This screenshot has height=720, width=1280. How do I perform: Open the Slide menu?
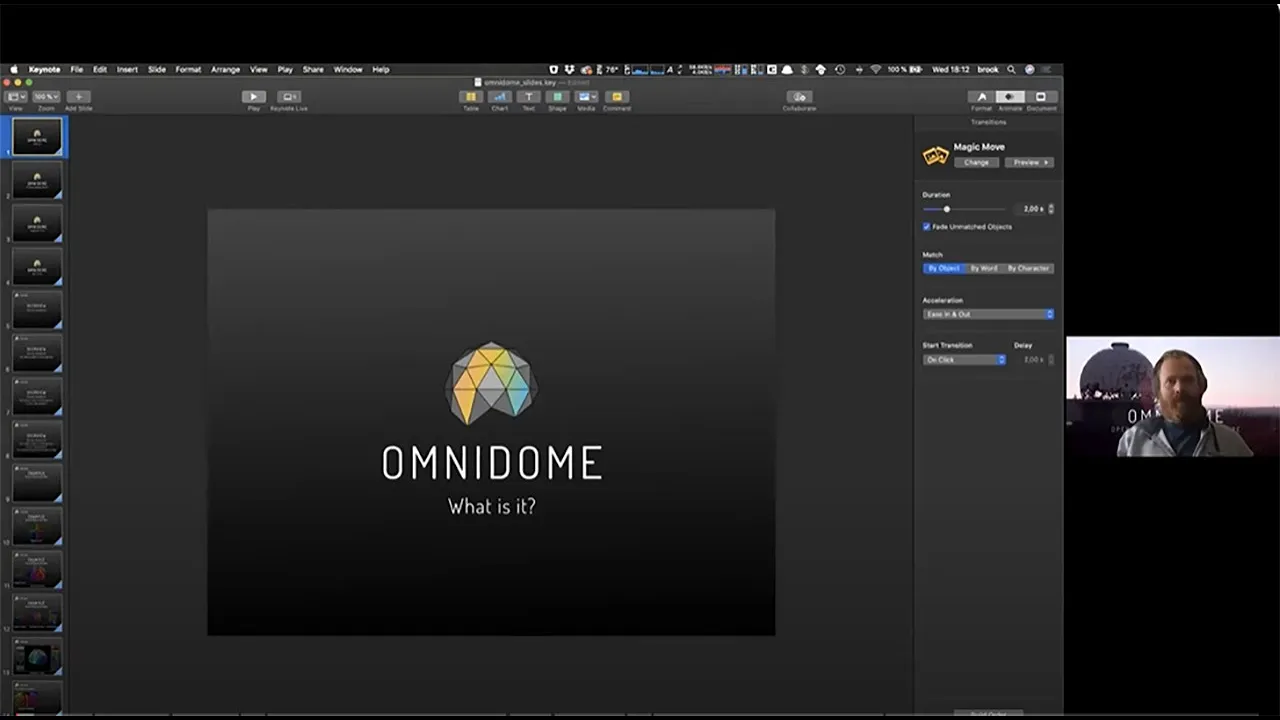[x=157, y=70]
